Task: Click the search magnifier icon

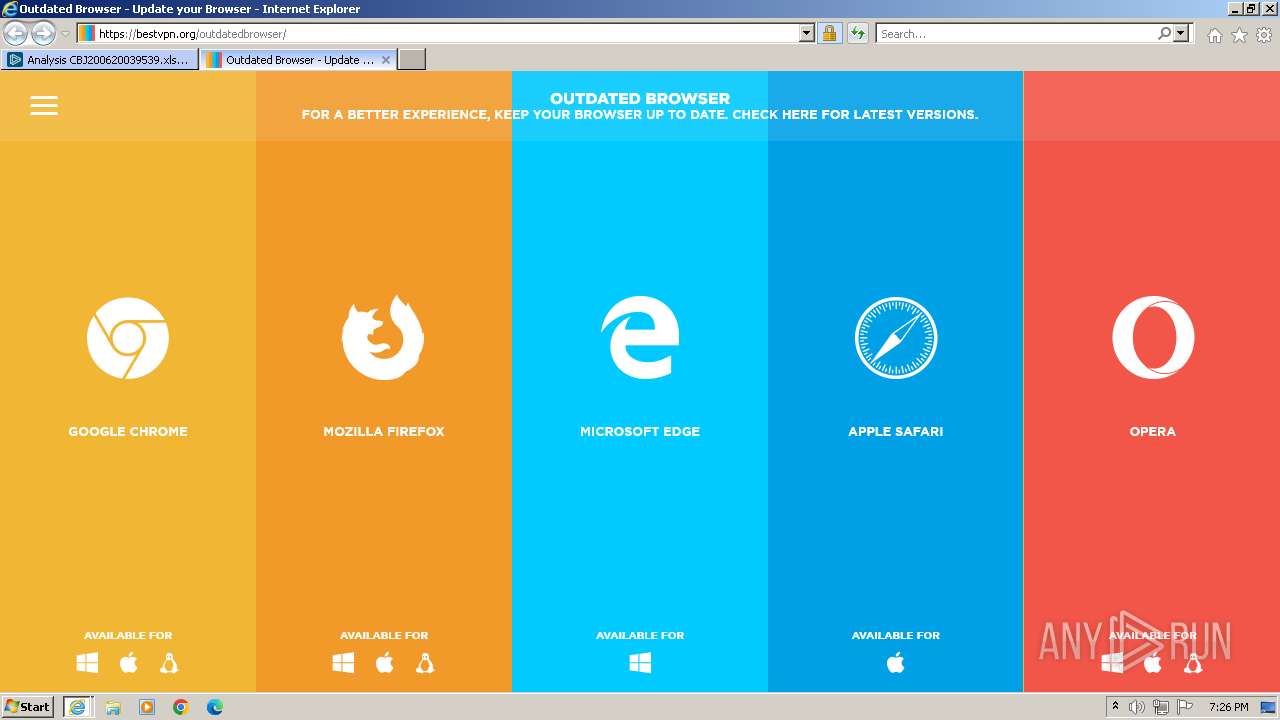Action: 1164,33
